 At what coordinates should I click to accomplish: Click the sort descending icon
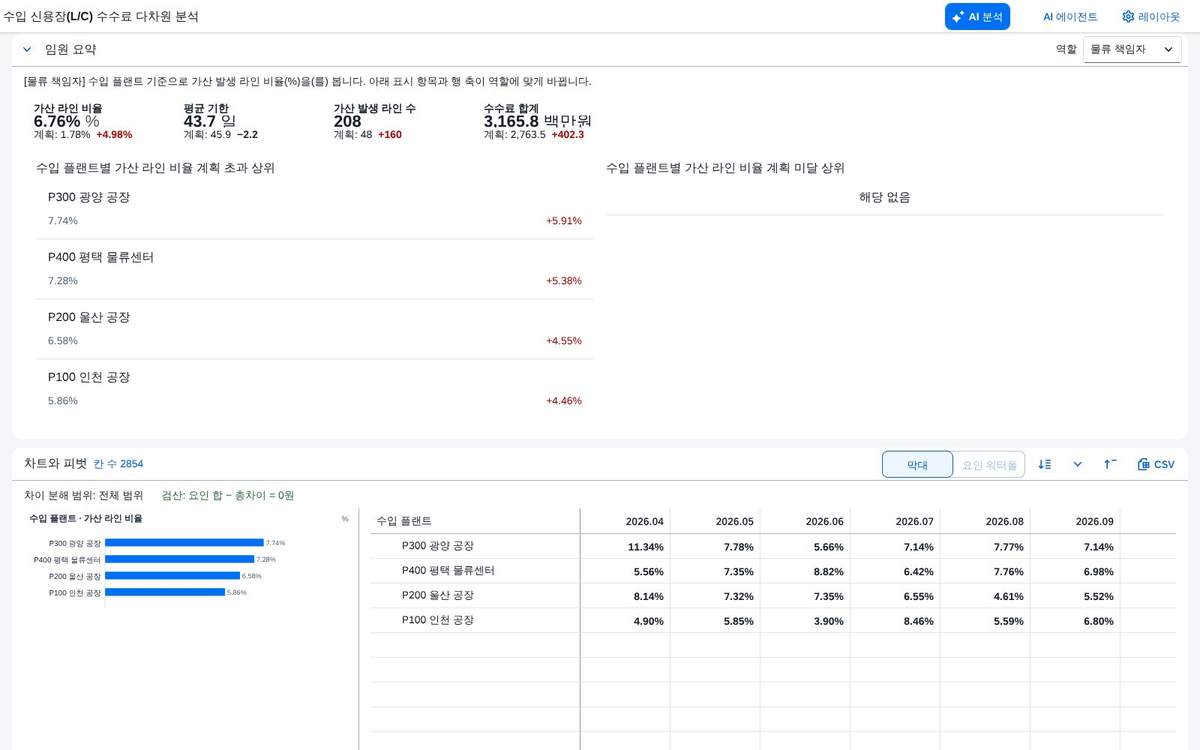point(1045,464)
